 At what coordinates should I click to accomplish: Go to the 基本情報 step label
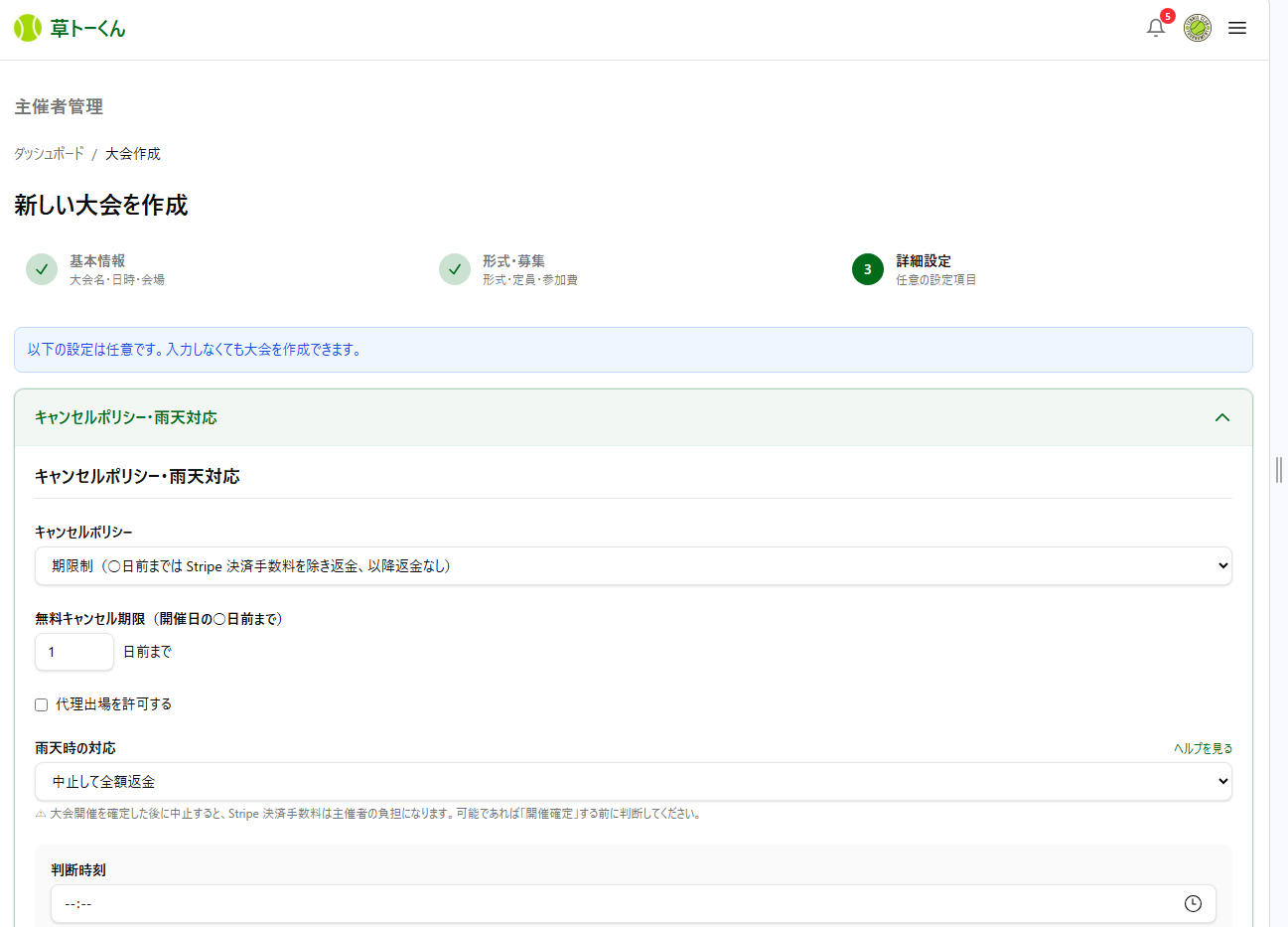tap(97, 260)
